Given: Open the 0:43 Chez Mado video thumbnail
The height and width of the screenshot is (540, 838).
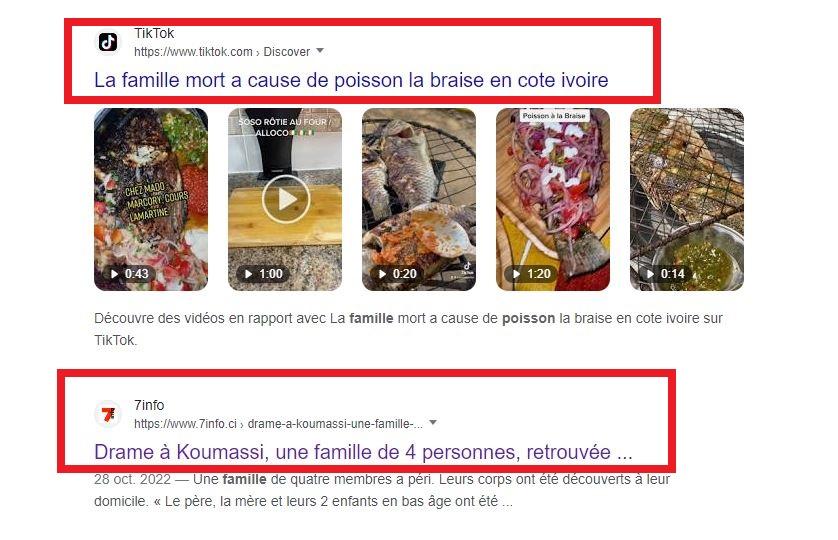Looking at the screenshot, I should coord(151,199).
